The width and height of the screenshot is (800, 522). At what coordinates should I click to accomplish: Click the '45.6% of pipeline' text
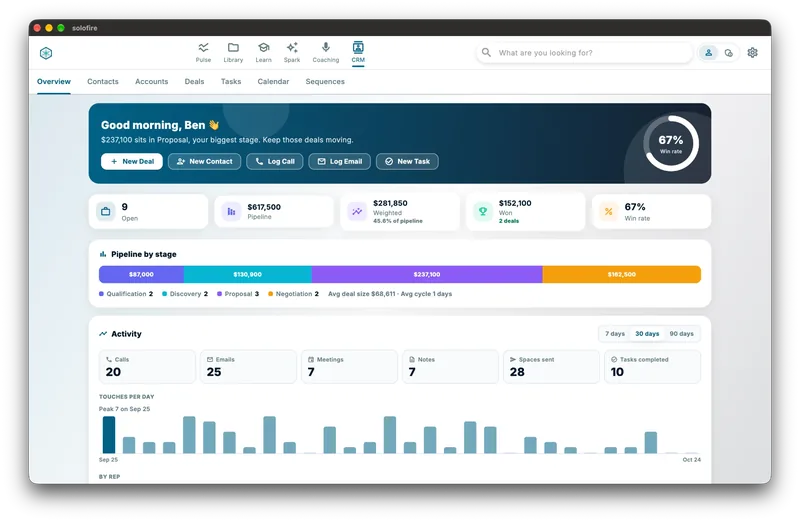coord(397,221)
